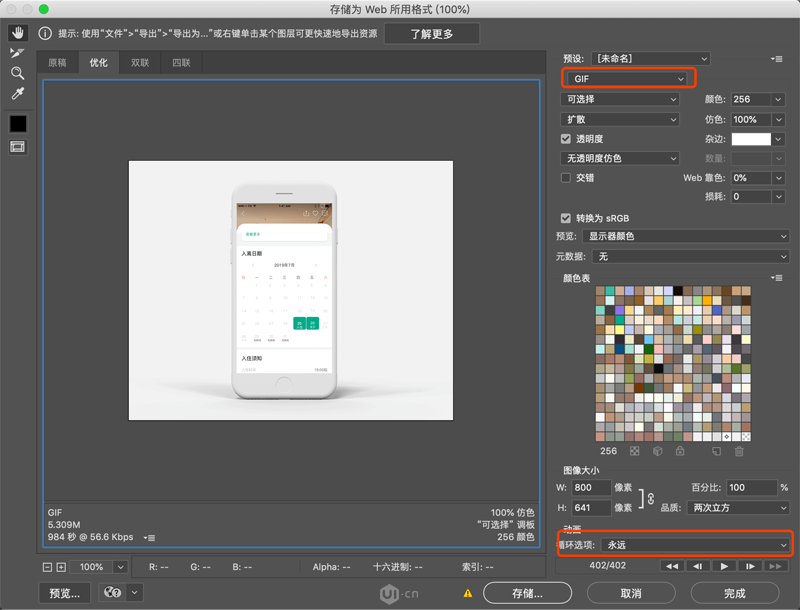Open the 元数据 dropdown
The image size is (800, 610).
pyautogui.click(x=691, y=257)
